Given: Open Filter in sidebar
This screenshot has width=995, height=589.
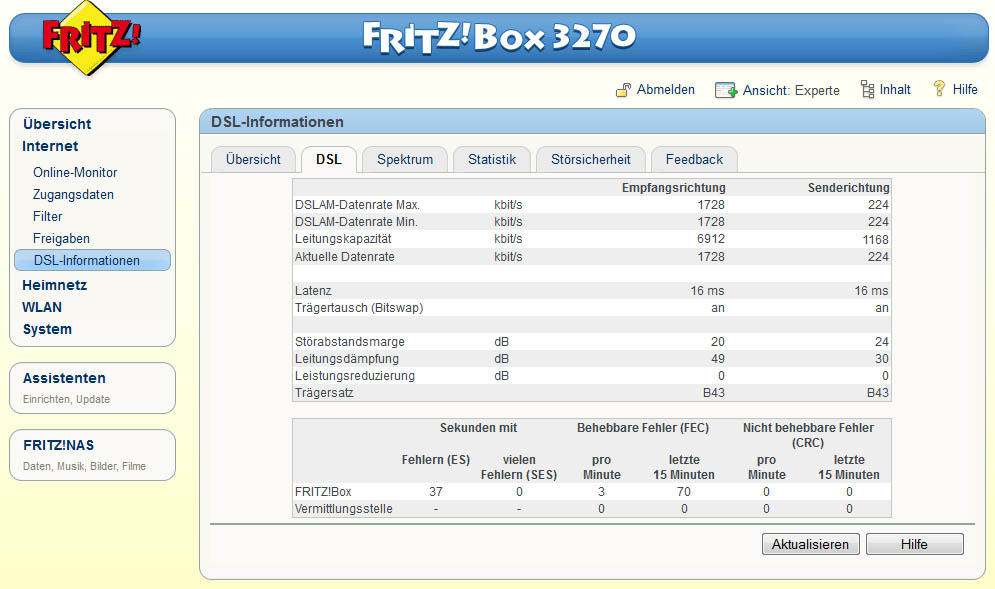Looking at the screenshot, I should (48, 216).
